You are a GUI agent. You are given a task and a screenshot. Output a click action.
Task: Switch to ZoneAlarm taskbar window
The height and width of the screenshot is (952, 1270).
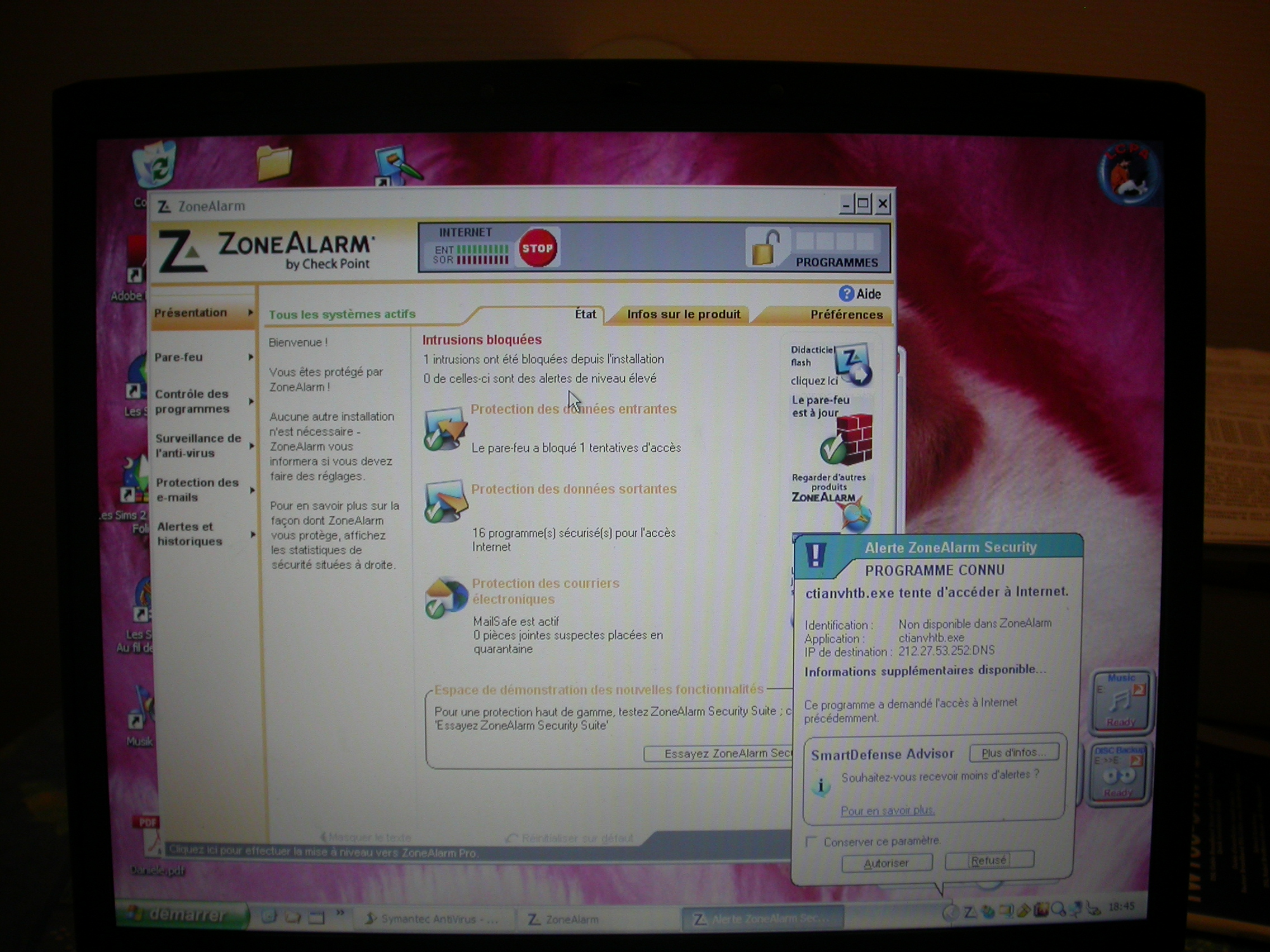pyautogui.click(x=597, y=919)
